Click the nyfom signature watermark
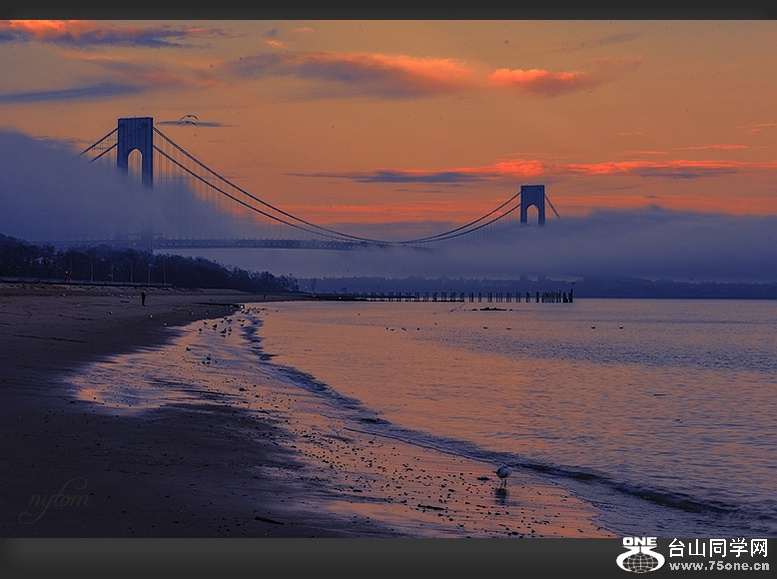The image size is (777, 579). [x=55, y=498]
